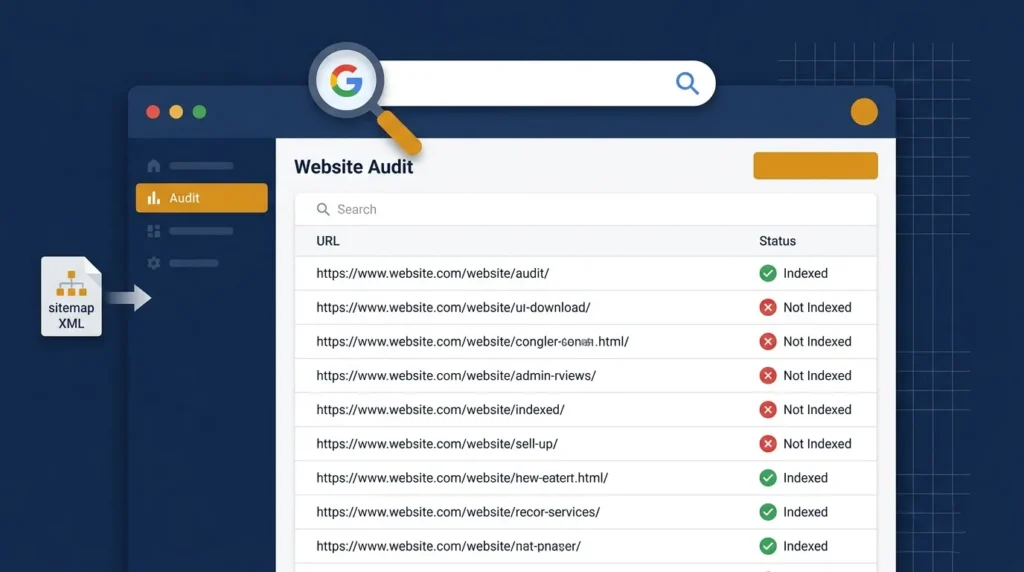The width and height of the screenshot is (1024, 572).
Task: Click the Google G logo in the magnifier
Action: (345, 81)
